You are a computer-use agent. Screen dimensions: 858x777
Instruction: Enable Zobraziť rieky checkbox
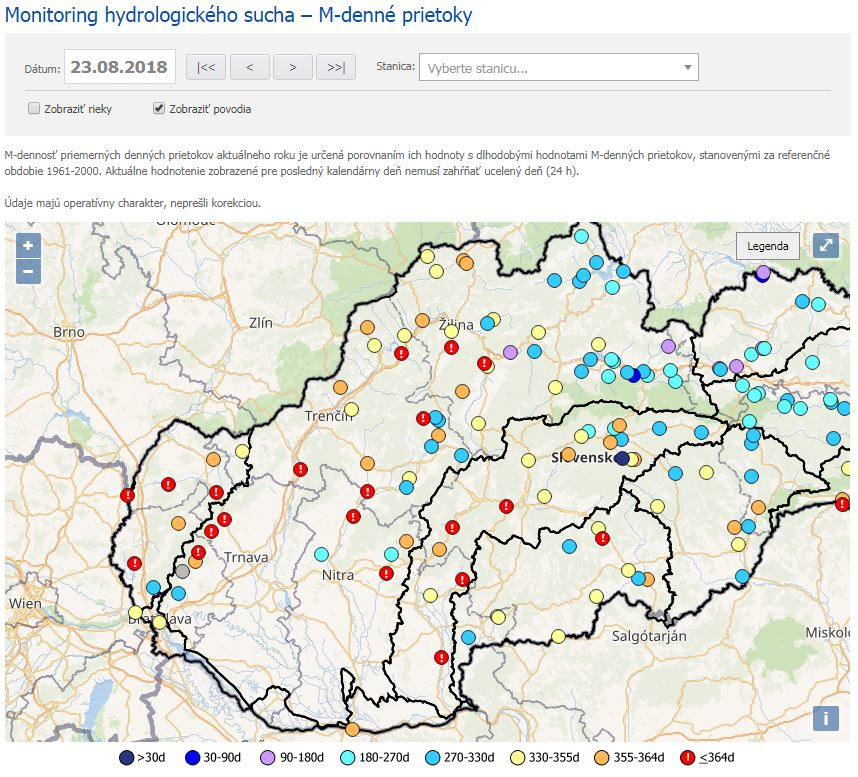pyautogui.click(x=34, y=108)
